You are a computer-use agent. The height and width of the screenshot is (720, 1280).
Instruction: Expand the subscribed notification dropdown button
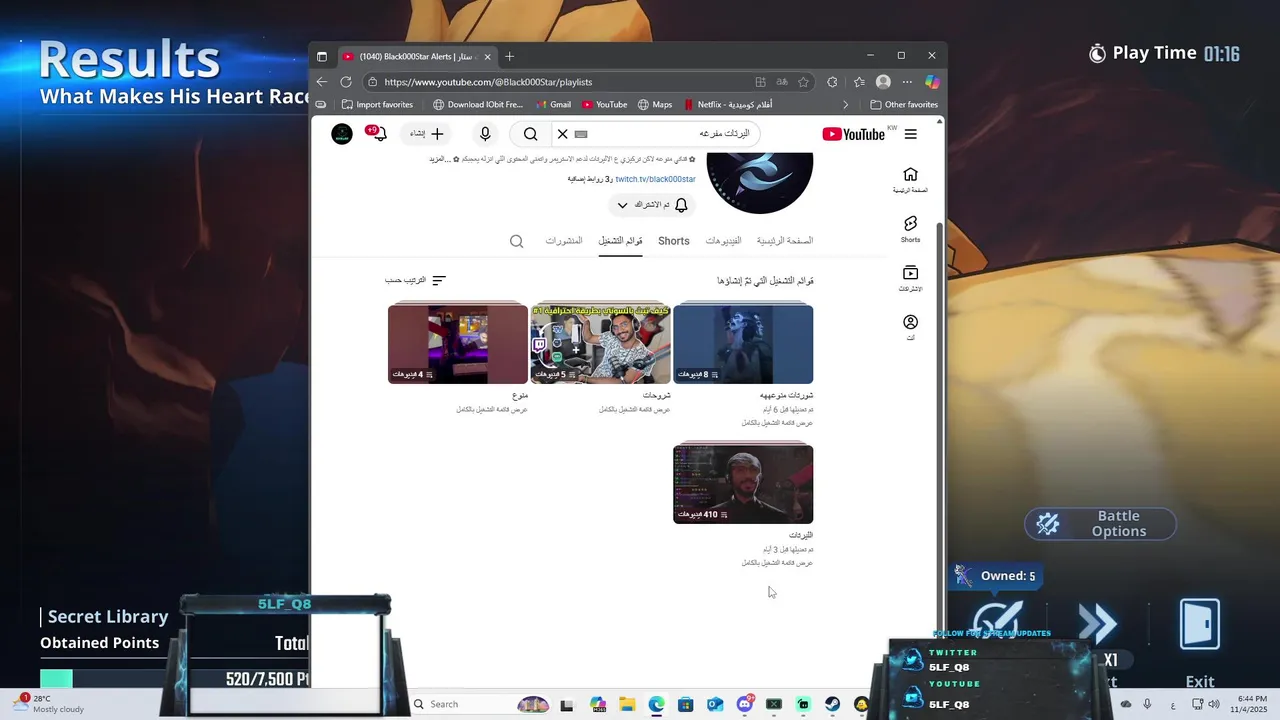click(x=652, y=205)
